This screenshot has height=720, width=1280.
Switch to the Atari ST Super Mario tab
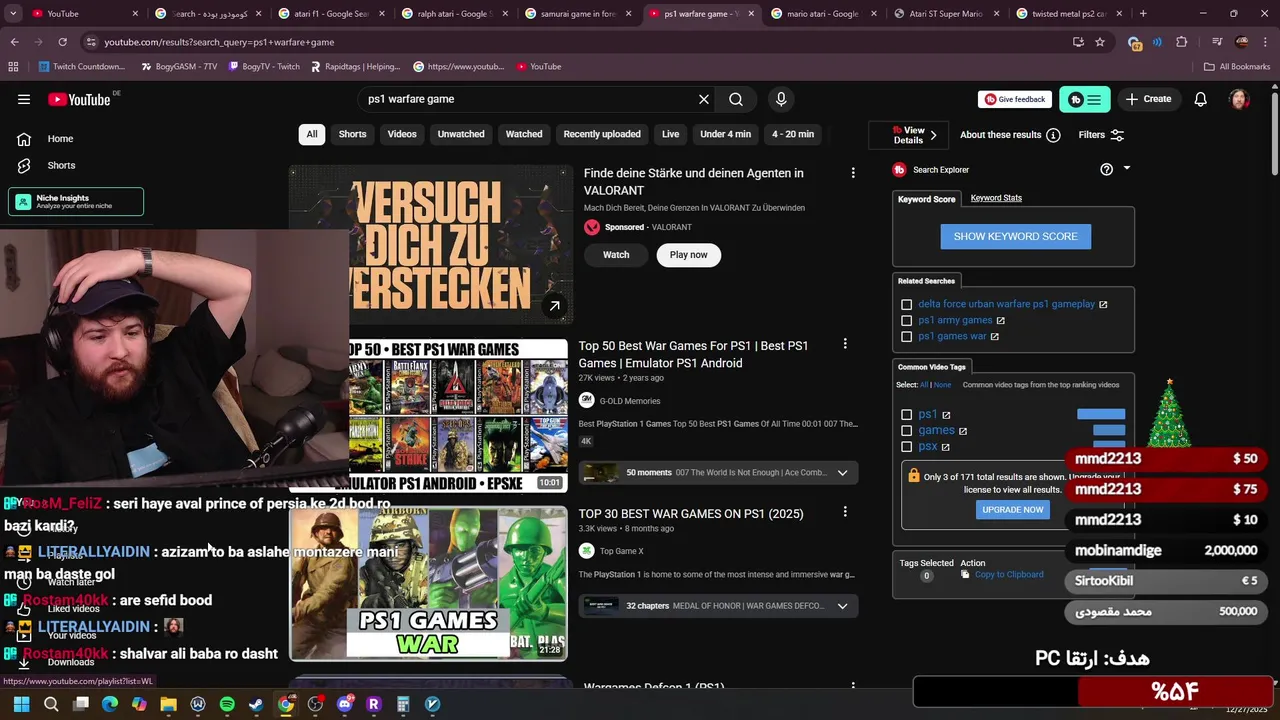[946, 14]
